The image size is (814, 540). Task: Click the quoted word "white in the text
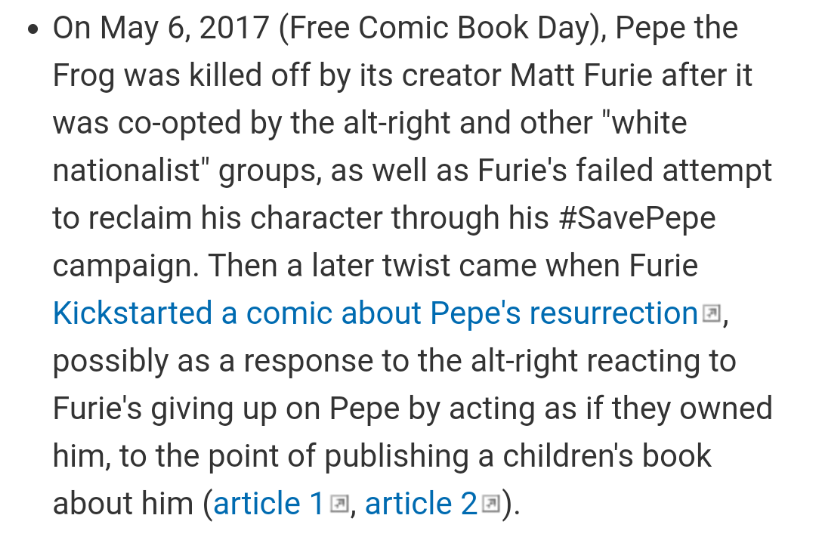click(x=644, y=123)
